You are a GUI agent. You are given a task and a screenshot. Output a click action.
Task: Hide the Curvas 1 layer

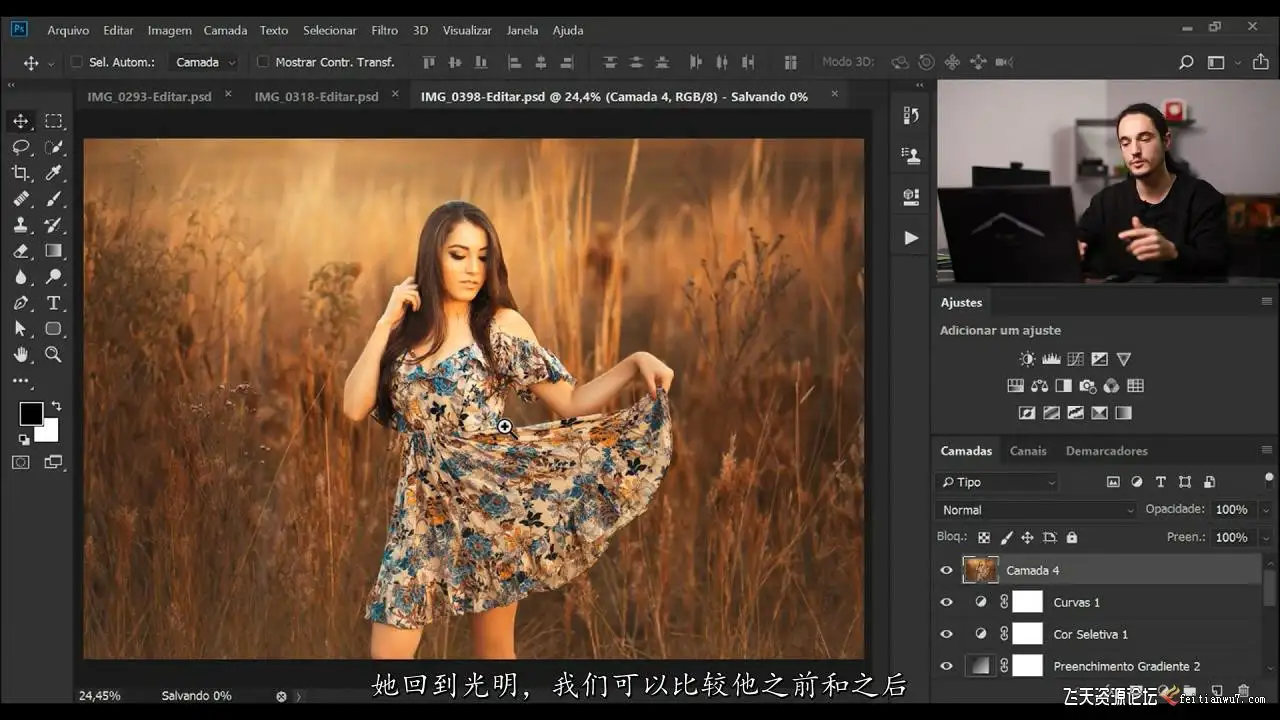point(946,602)
